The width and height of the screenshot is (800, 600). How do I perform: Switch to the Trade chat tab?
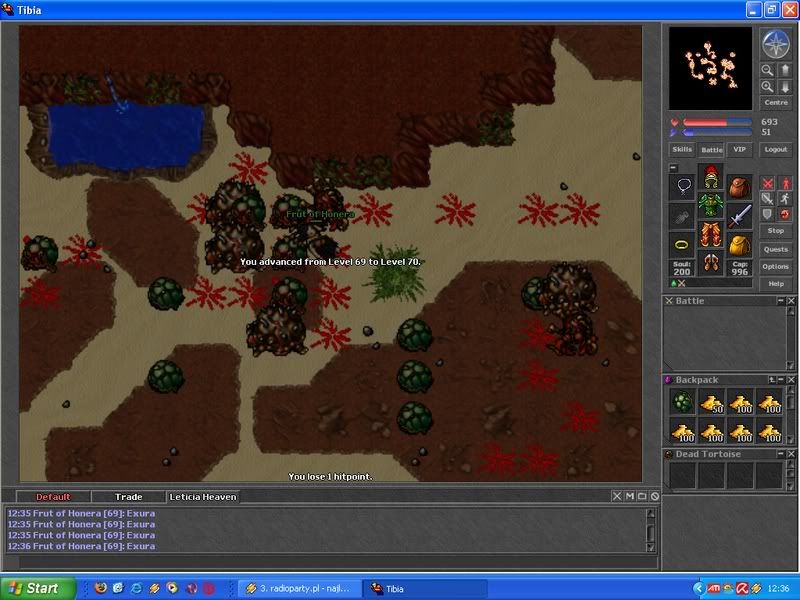coord(129,497)
